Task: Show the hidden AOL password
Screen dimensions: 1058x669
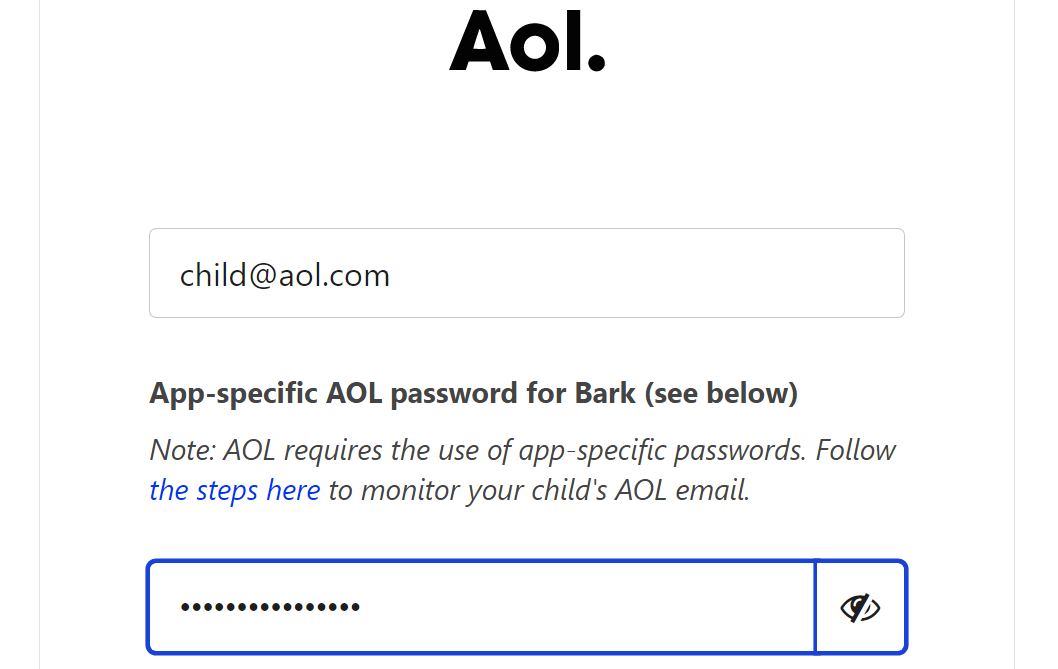Action: pyautogui.click(x=860, y=607)
